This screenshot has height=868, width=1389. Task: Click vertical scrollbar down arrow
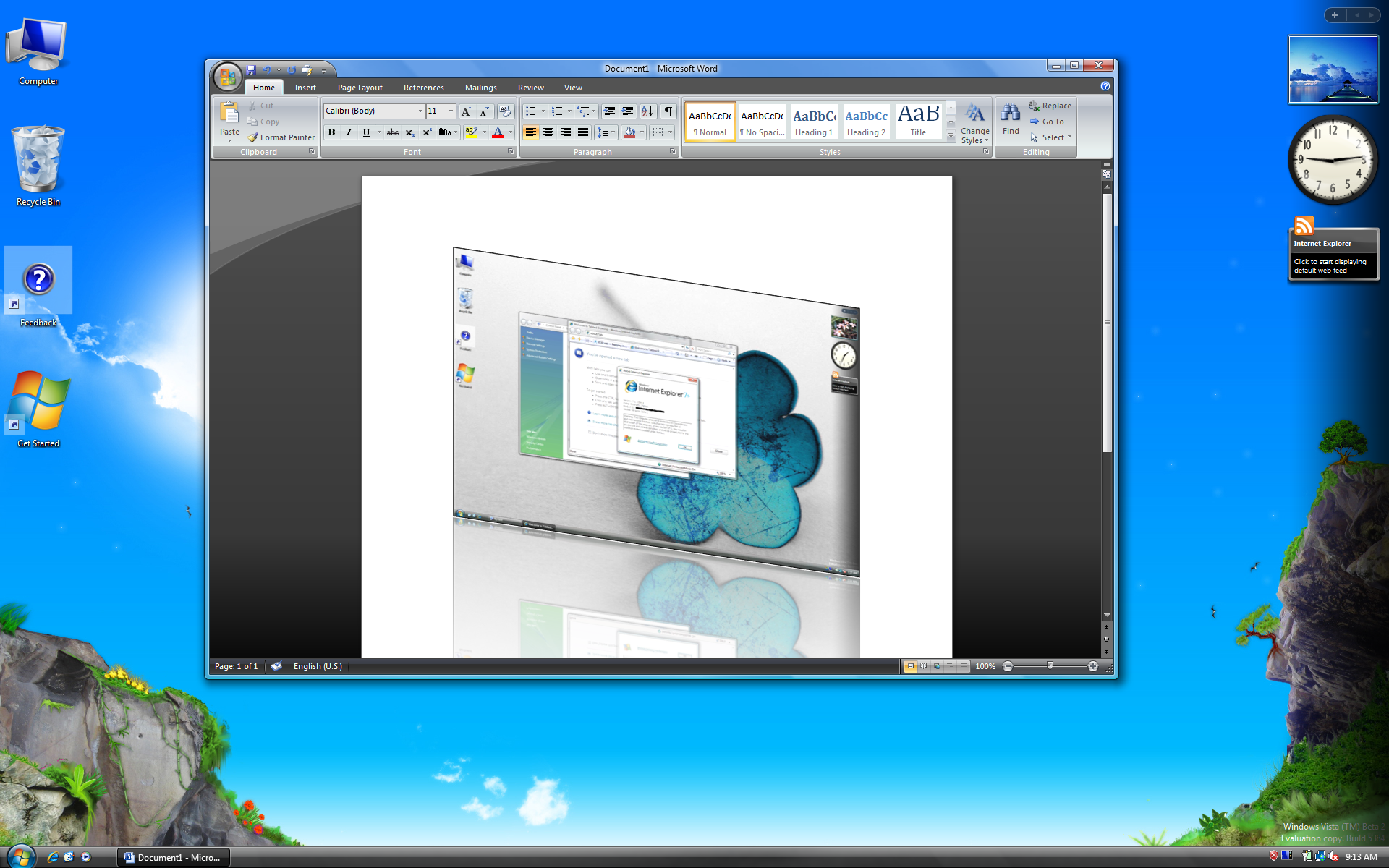point(1107,616)
